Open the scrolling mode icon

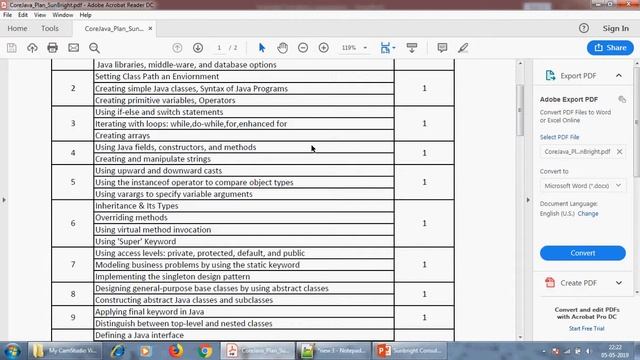412,48
